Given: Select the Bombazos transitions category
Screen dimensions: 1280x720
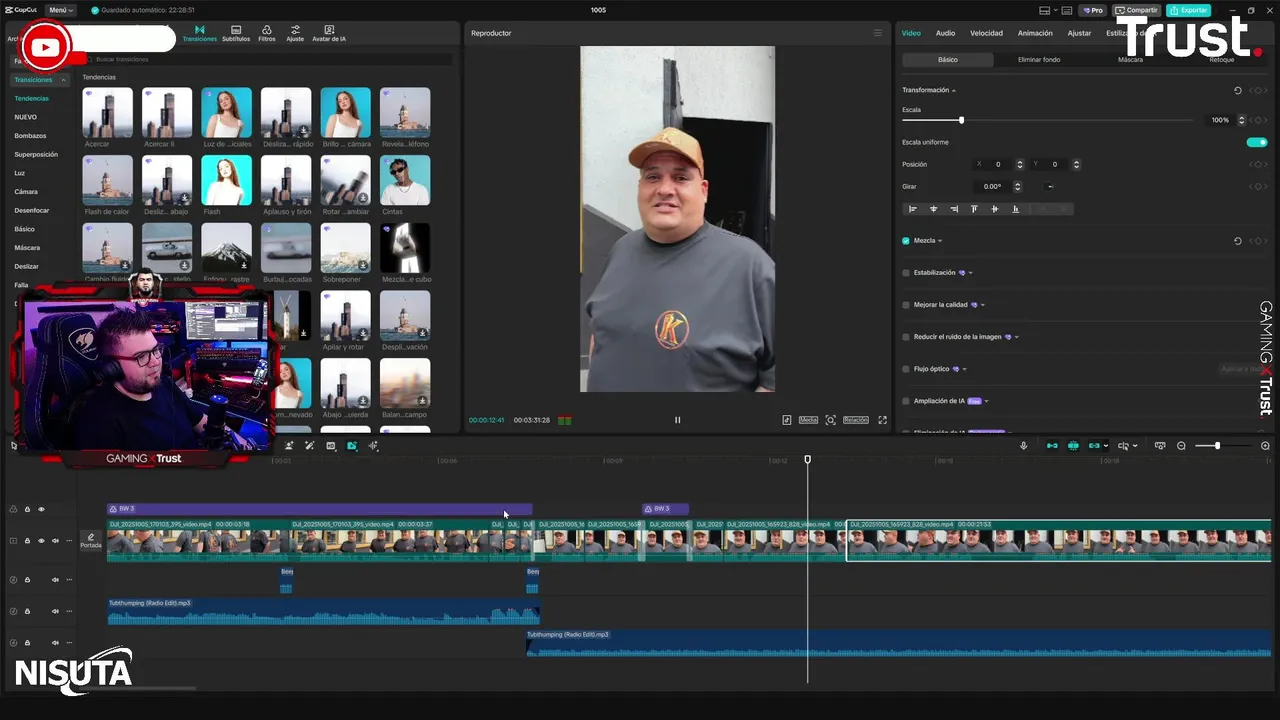Looking at the screenshot, I should click(30, 136).
